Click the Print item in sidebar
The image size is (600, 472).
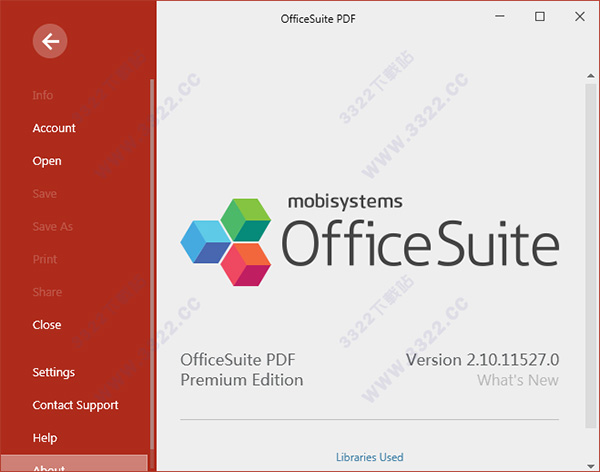(45, 260)
